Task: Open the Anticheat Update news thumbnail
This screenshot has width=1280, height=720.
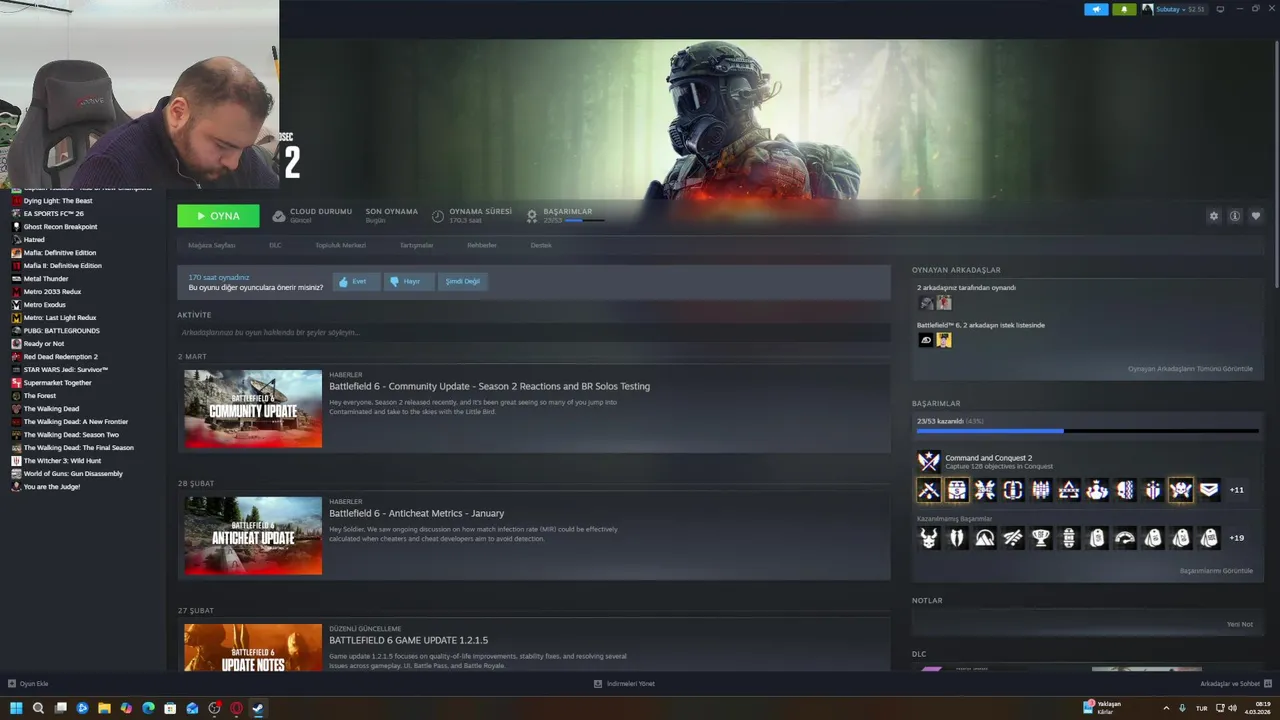Action: coord(253,536)
